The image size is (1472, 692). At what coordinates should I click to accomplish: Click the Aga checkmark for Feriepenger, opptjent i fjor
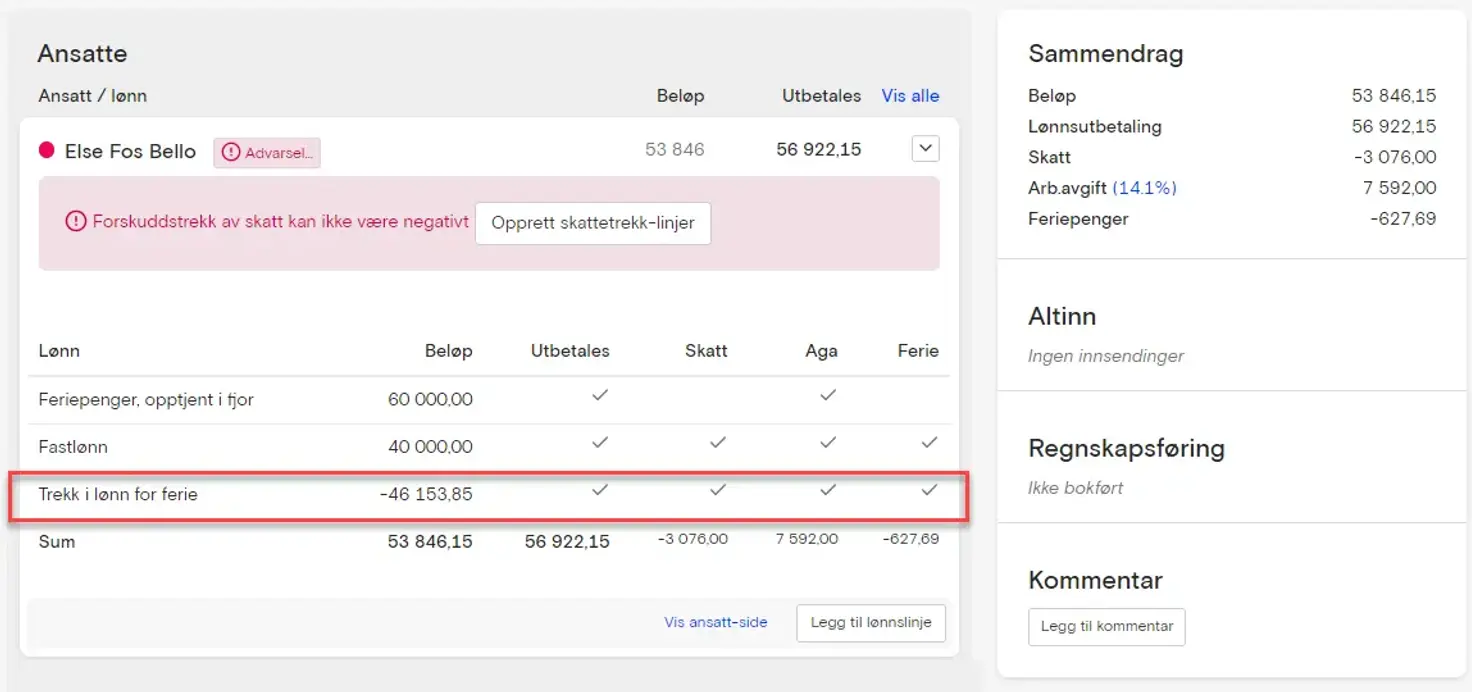pyautogui.click(x=828, y=395)
